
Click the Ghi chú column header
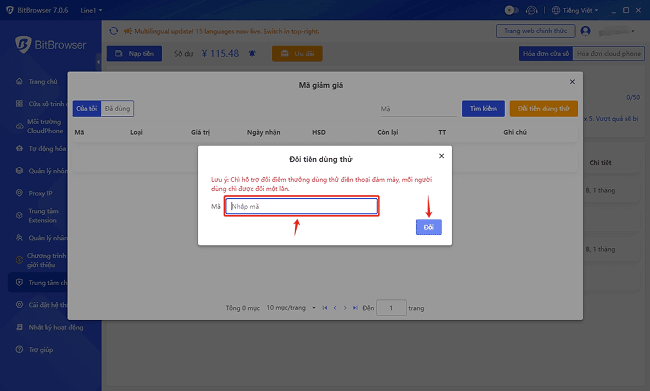click(x=515, y=132)
